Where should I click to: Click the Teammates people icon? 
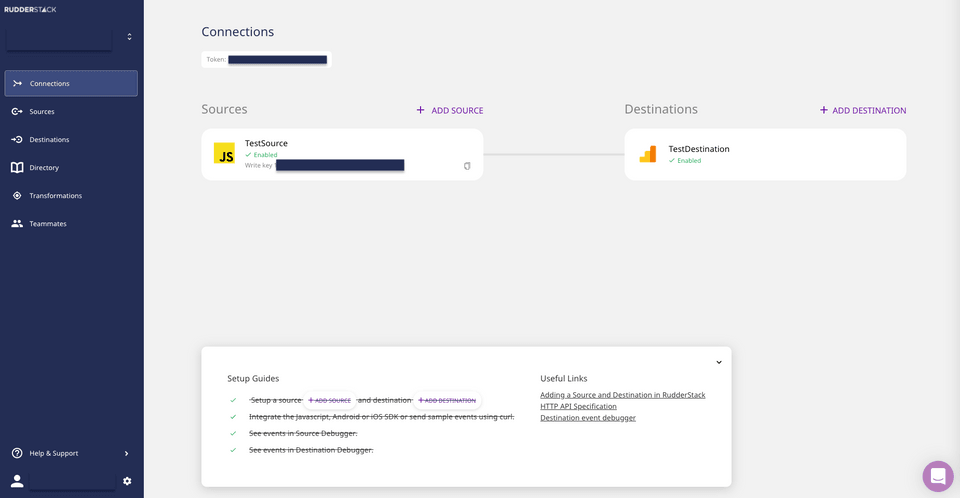coord(17,224)
